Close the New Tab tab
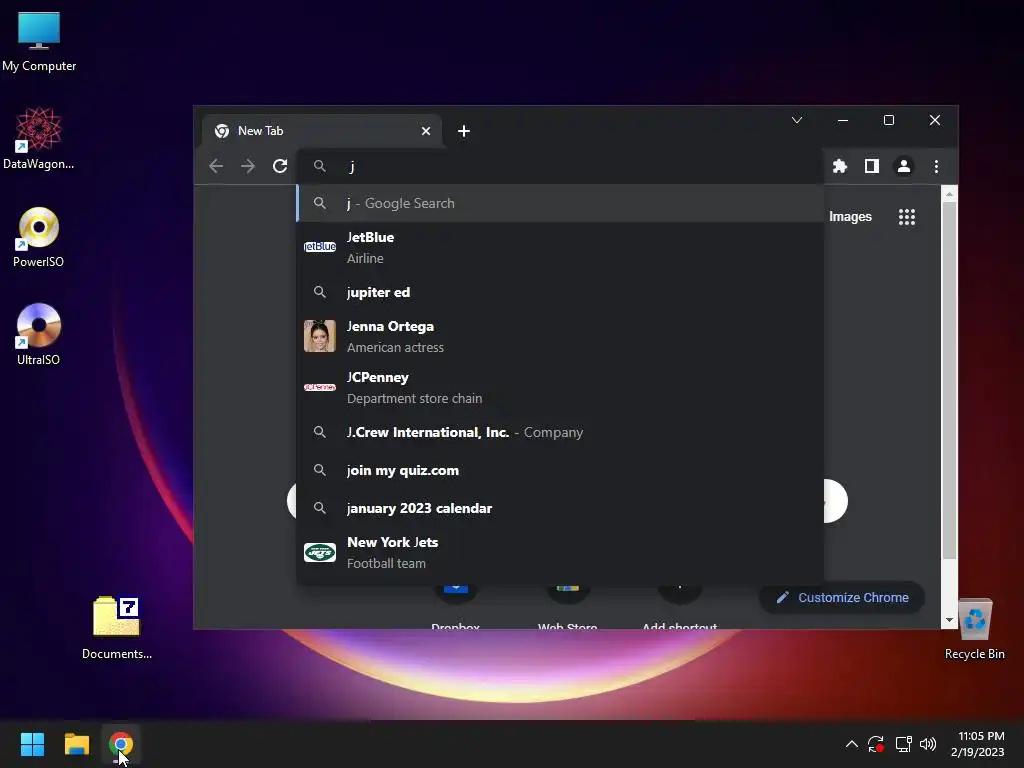The width and height of the screenshot is (1024, 768). (426, 131)
